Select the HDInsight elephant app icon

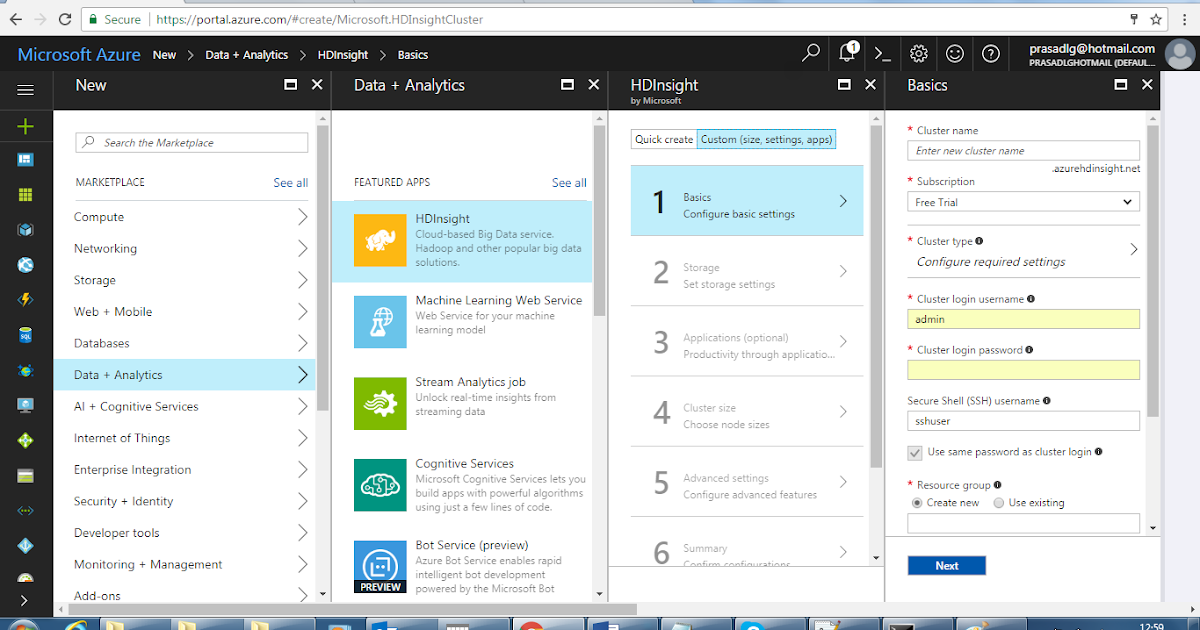pyautogui.click(x=380, y=241)
